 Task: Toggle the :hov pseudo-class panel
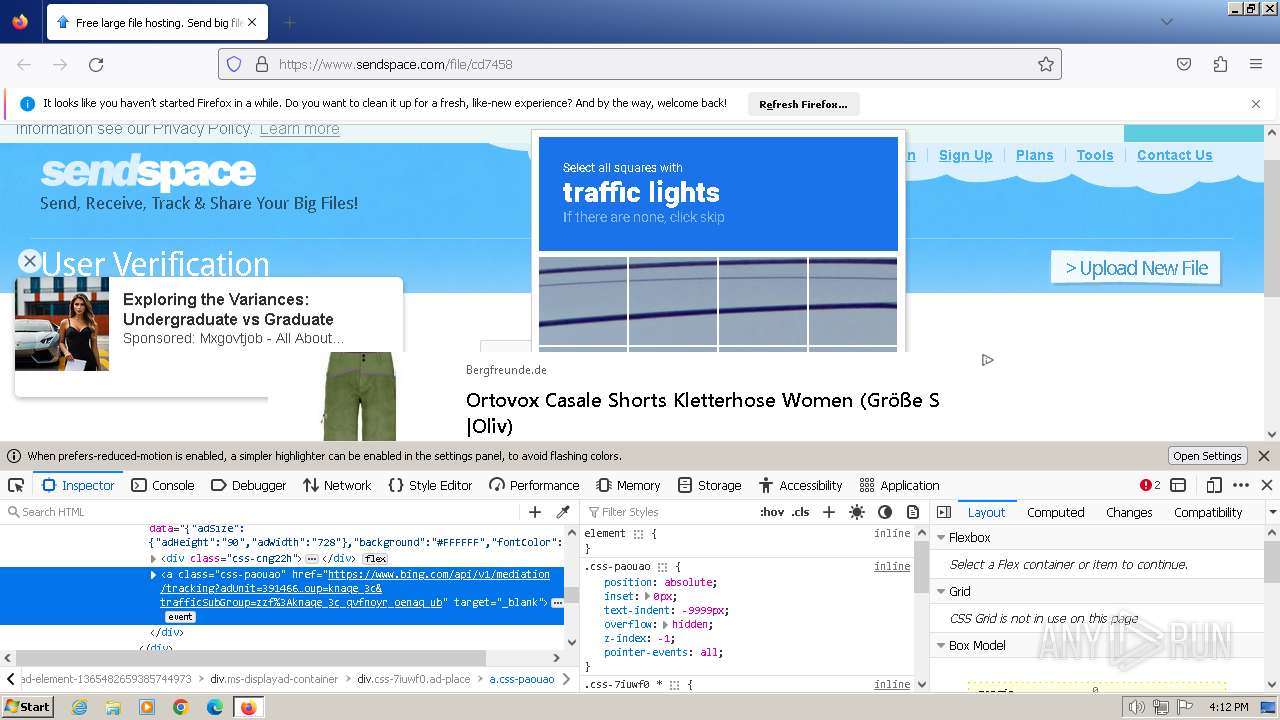click(x=772, y=512)
